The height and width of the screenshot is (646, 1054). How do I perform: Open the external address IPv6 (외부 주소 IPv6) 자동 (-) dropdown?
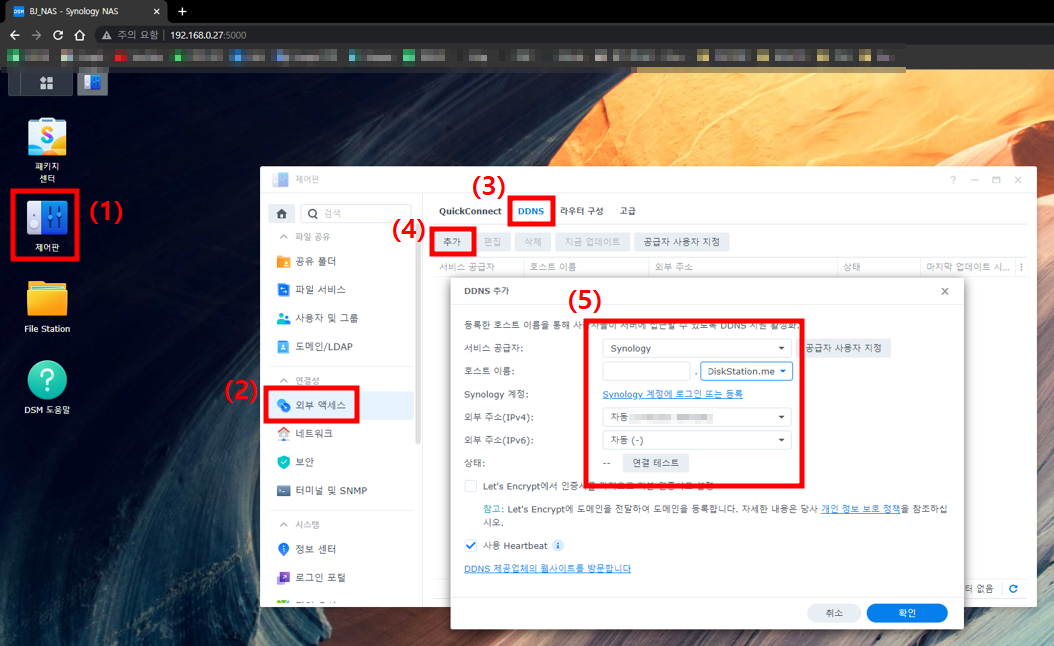696,440
